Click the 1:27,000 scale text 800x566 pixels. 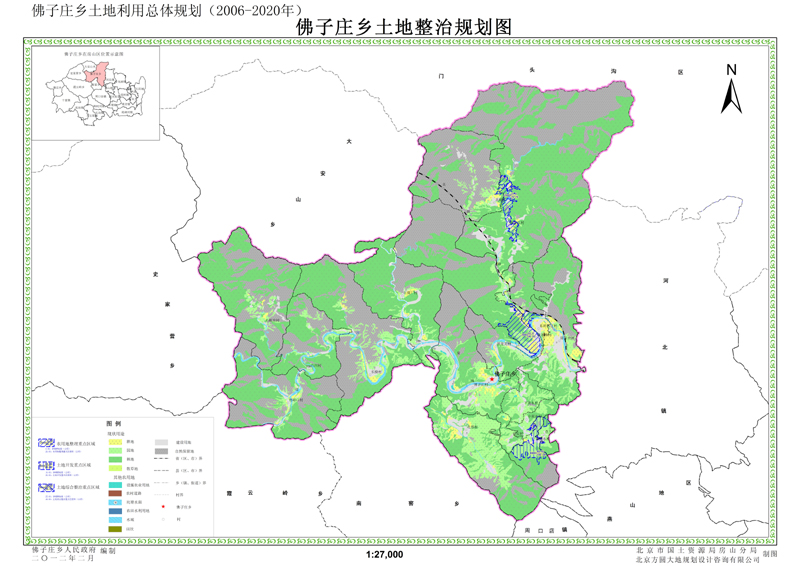point(385,554)
